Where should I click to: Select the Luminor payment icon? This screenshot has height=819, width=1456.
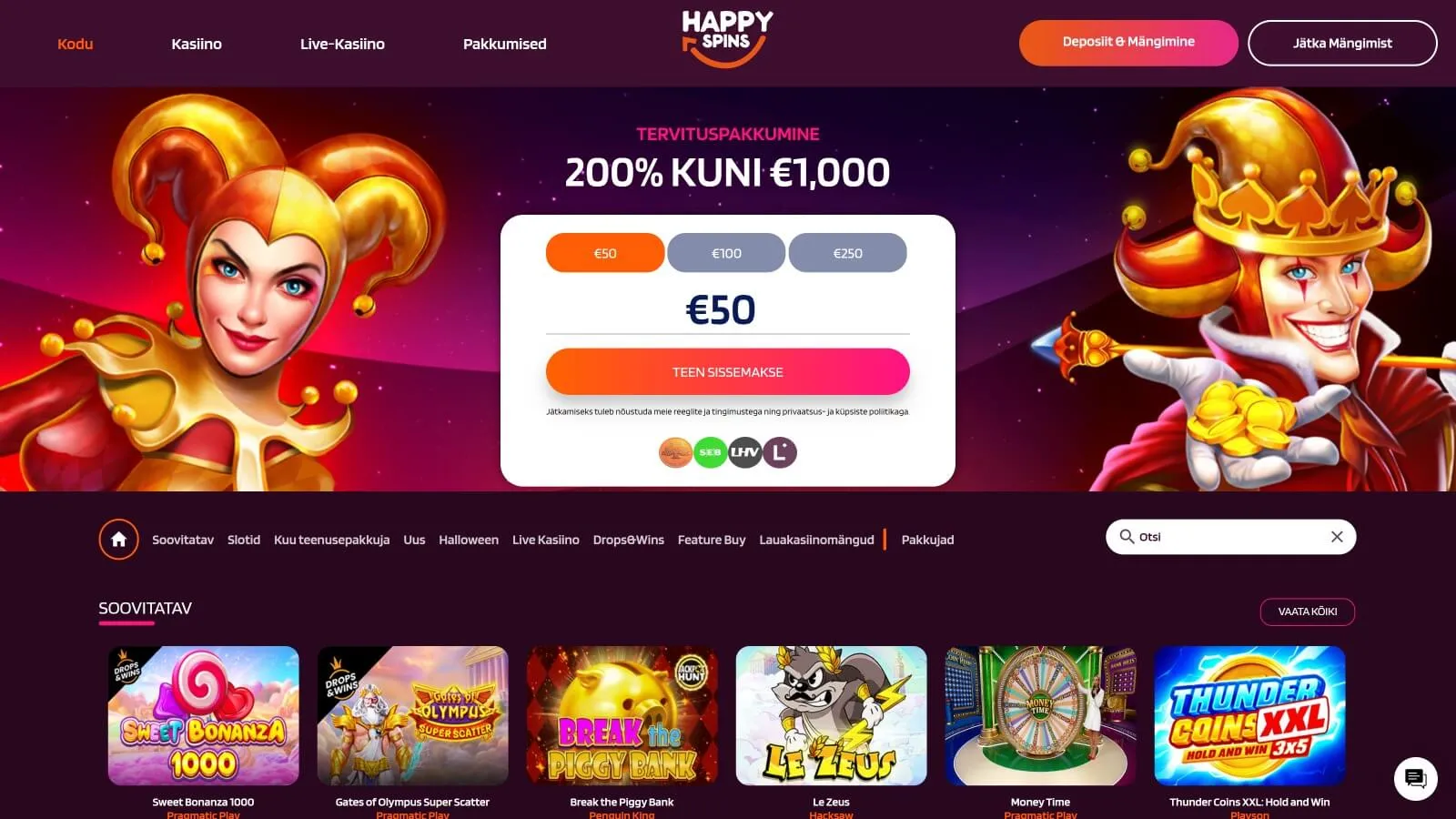[x=780, y=452]
